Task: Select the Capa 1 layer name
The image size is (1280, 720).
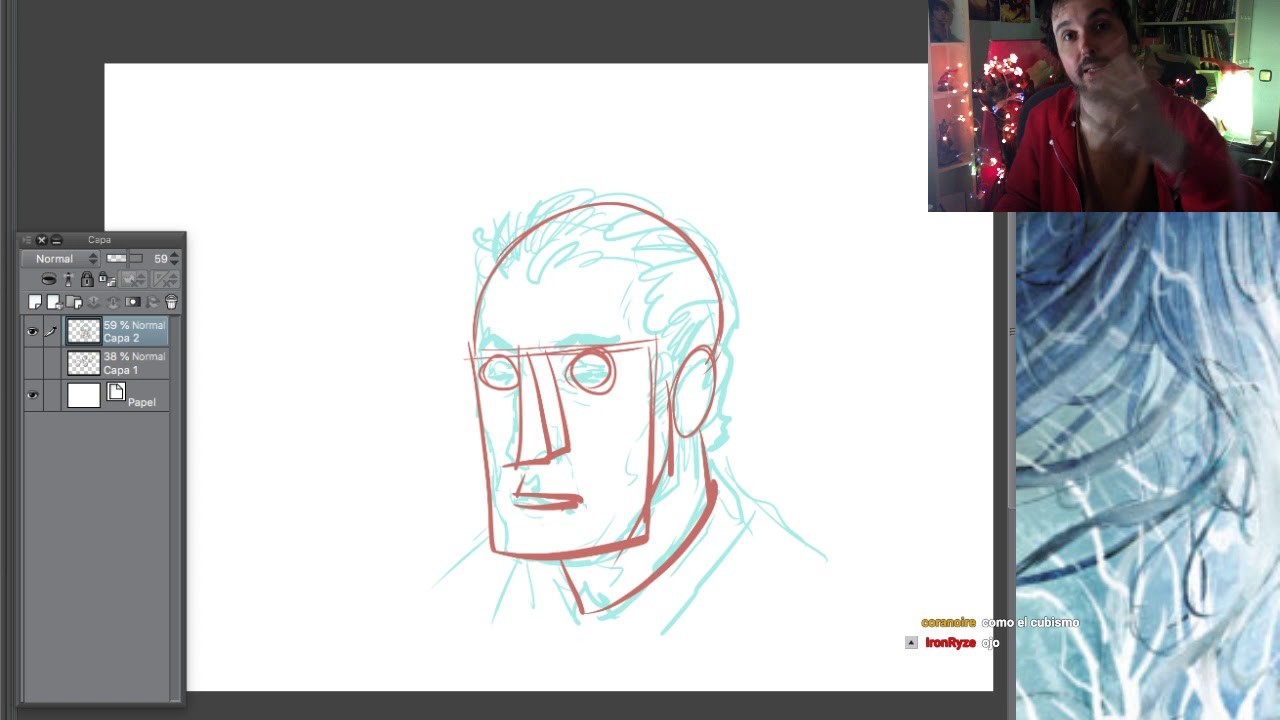Action: pyautogui.click(x=121, y=370)
